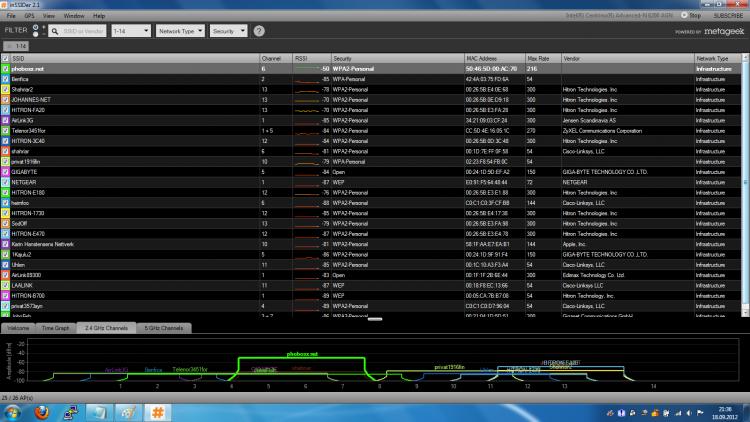Open the Windows Start menu
This screenshot has width=750, height=422.
click(12, 412)
